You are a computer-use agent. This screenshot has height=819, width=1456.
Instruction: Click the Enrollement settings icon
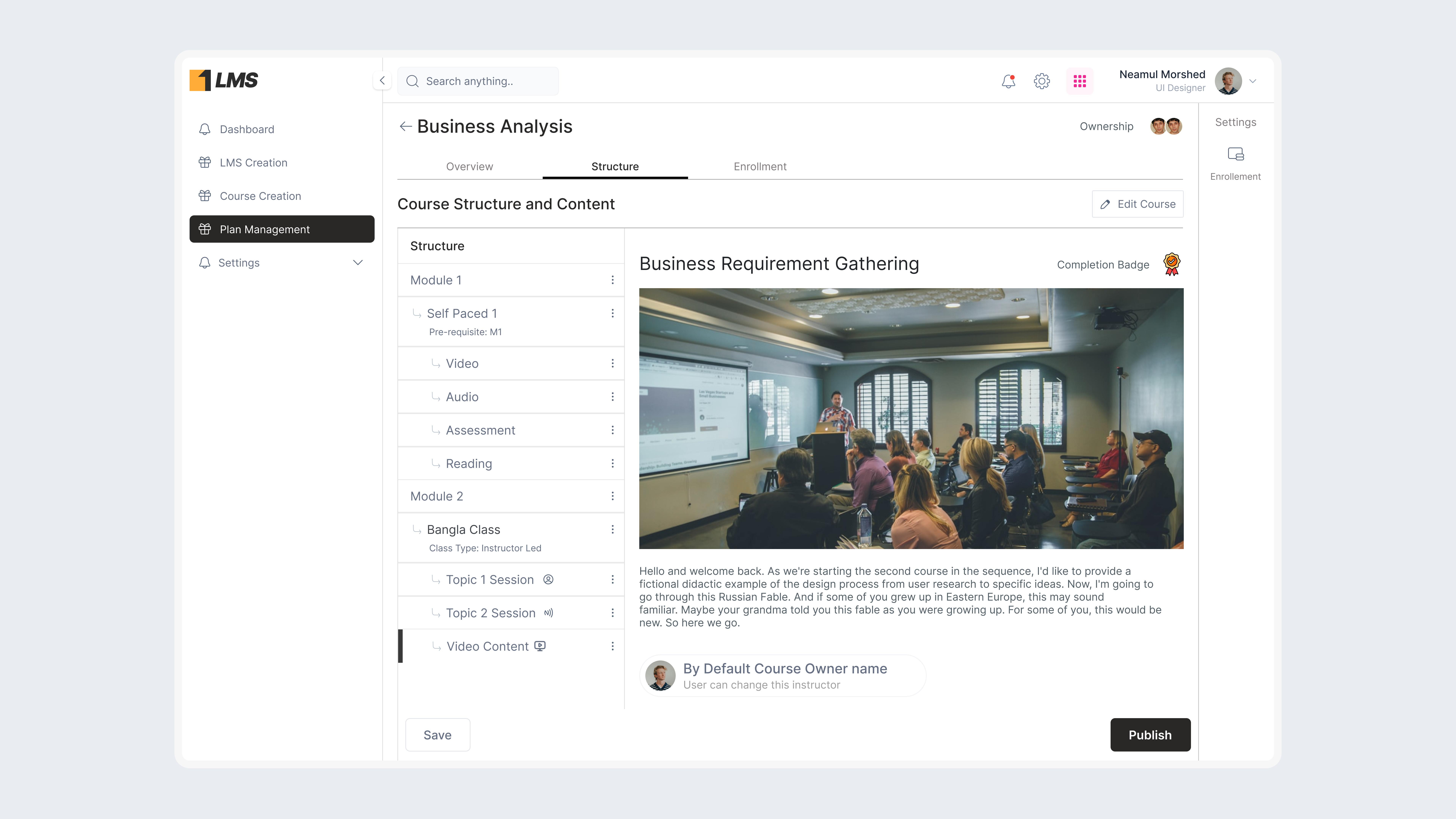click(x=1236, y=154)
